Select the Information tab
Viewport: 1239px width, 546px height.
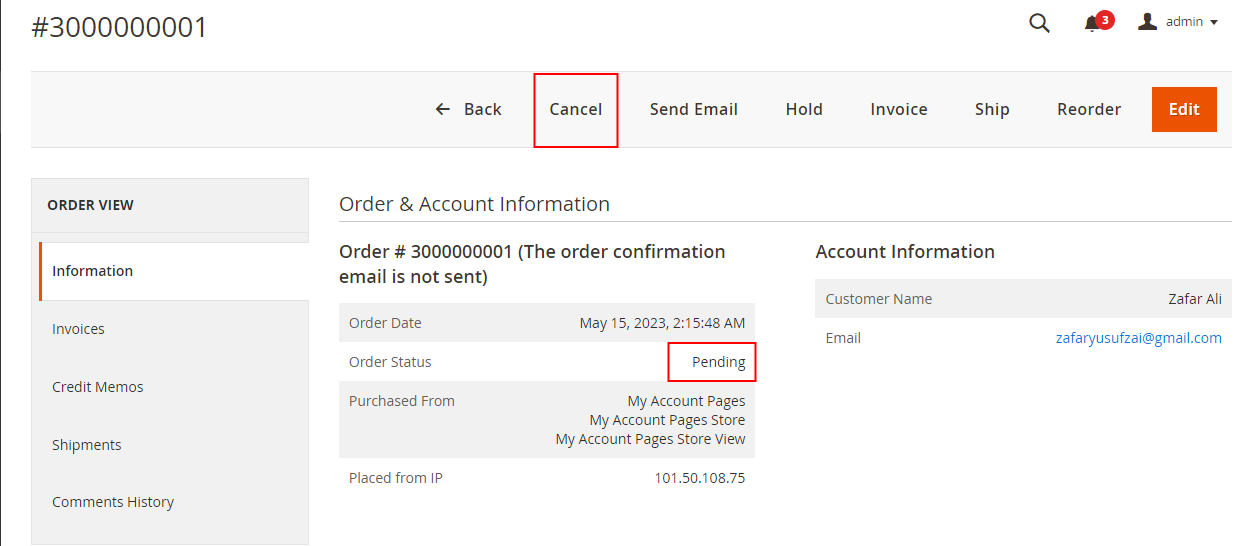[174, 271]
